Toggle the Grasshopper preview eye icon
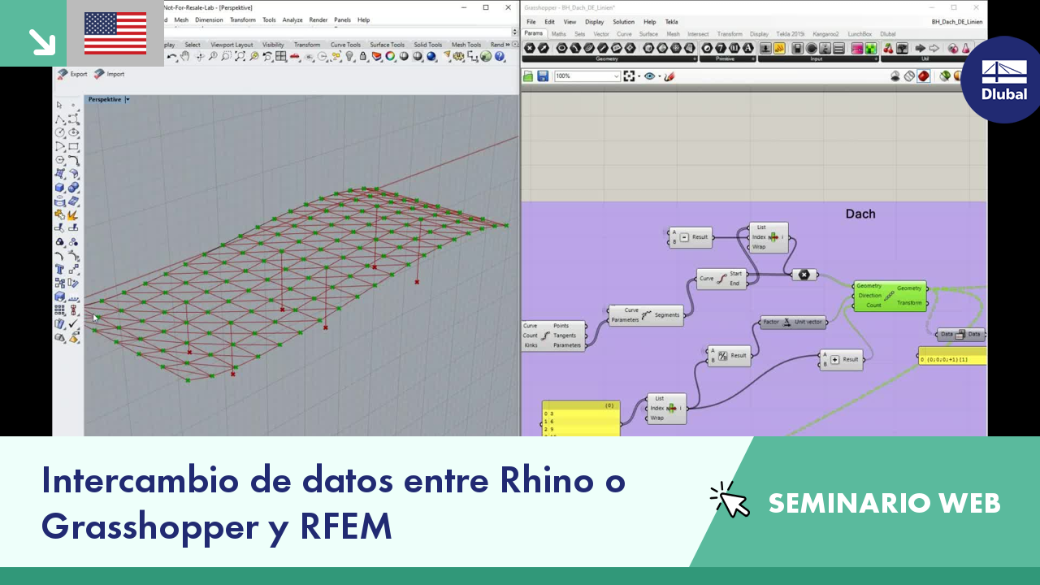This screenshot has width=1040, height=585. 649,76
